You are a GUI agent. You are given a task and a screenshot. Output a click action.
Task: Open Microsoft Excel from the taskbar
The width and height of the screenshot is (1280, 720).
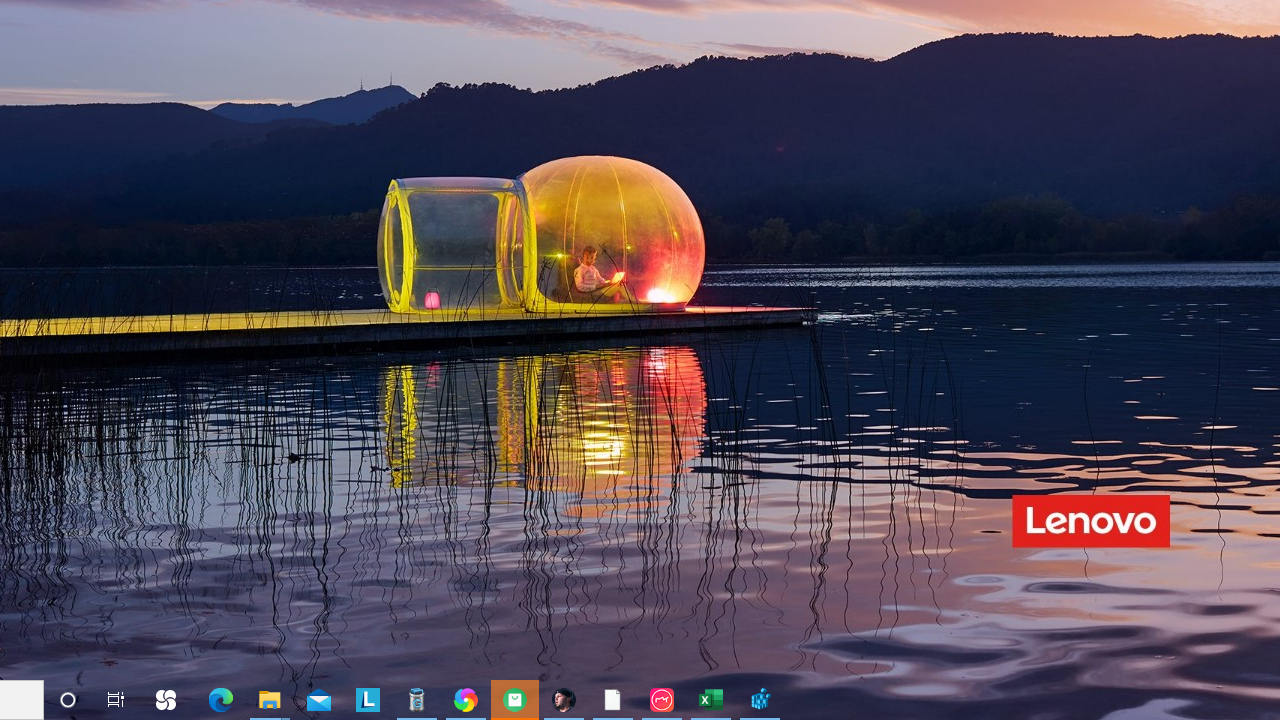tap(711, 700)
